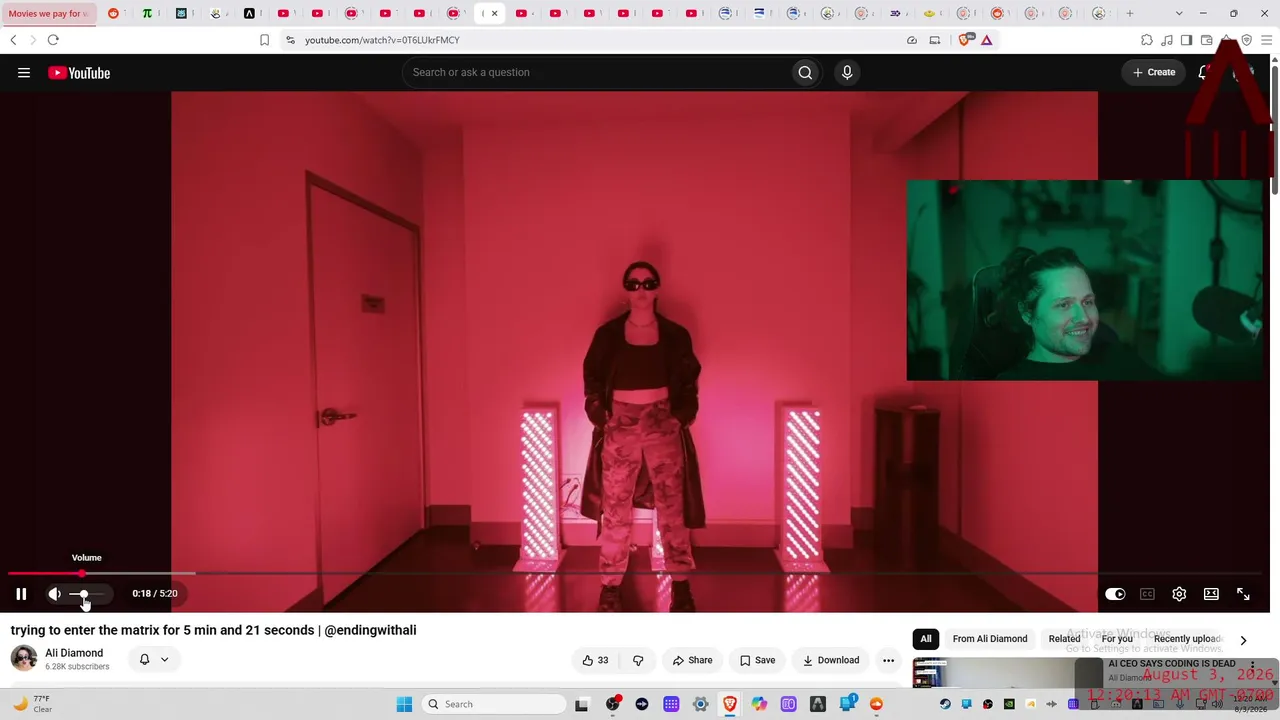1280x720 pixels.
Task: Like the video with thumbs up
Action: [595, 660]
